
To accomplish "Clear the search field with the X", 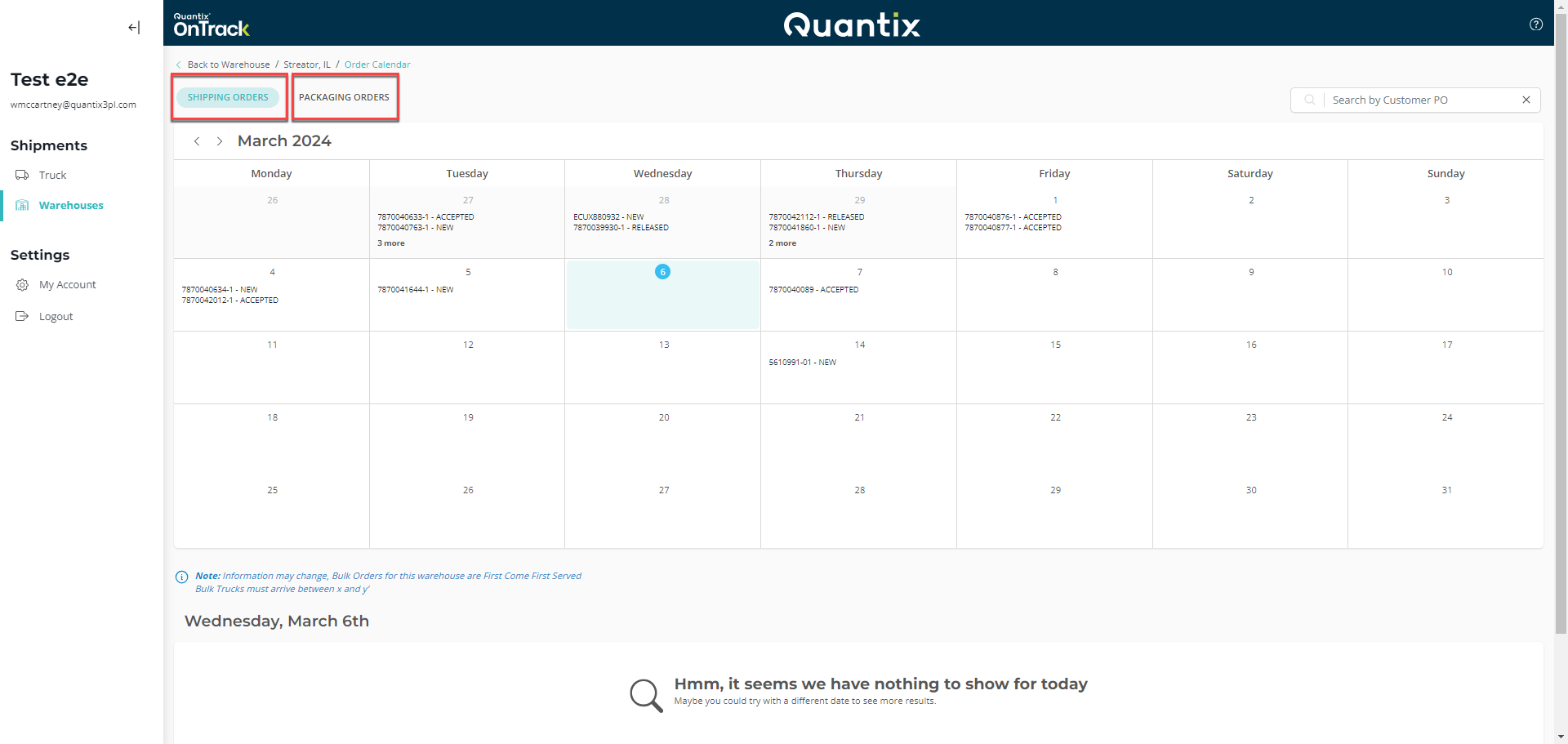I will click(x=1526, y=100).
